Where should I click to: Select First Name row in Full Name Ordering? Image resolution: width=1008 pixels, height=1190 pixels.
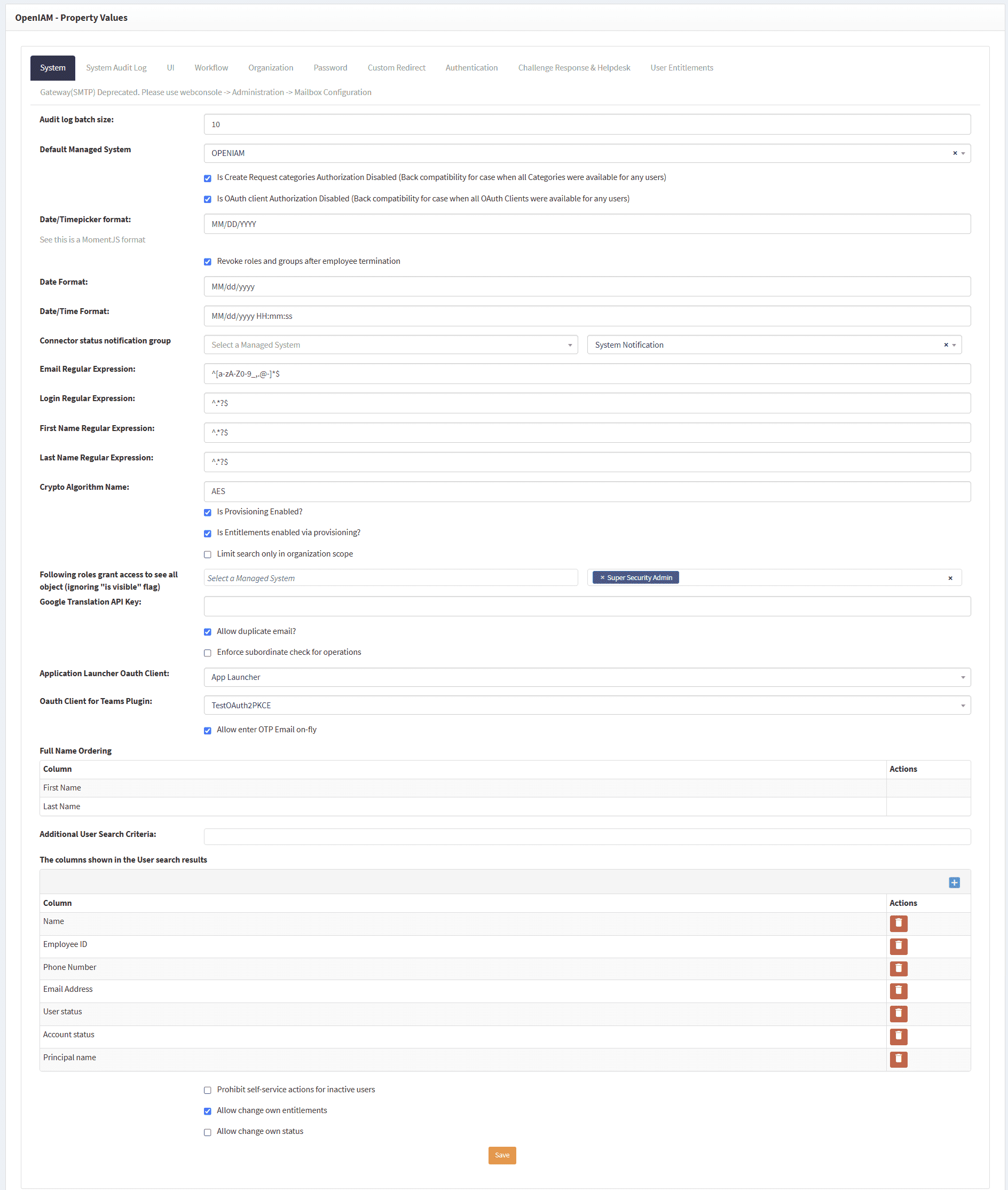(x=505, y=788)
